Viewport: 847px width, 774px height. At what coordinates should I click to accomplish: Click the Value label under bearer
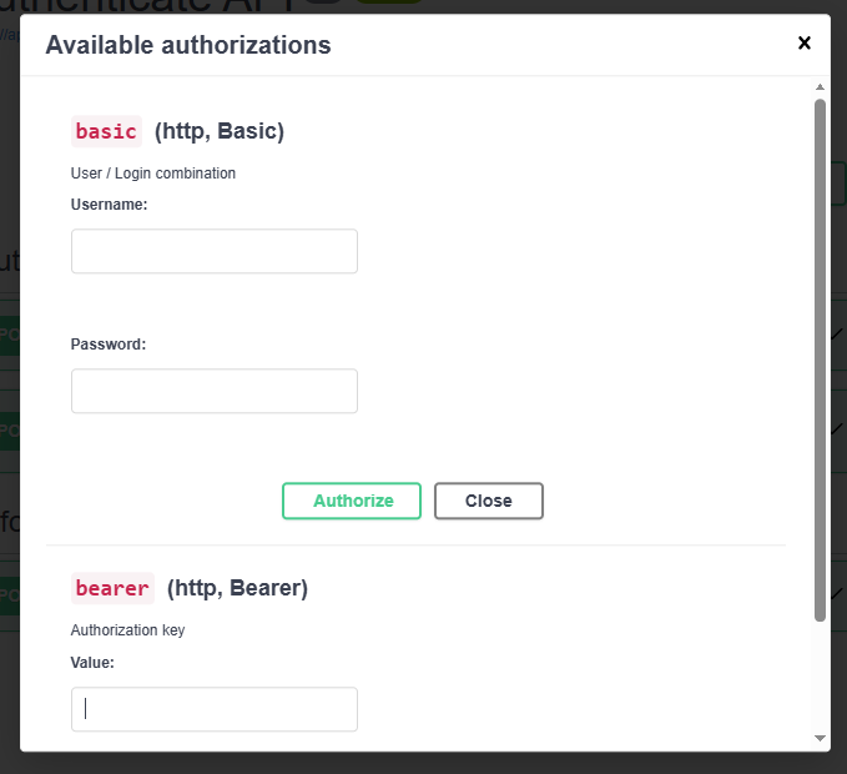[92, 663]
